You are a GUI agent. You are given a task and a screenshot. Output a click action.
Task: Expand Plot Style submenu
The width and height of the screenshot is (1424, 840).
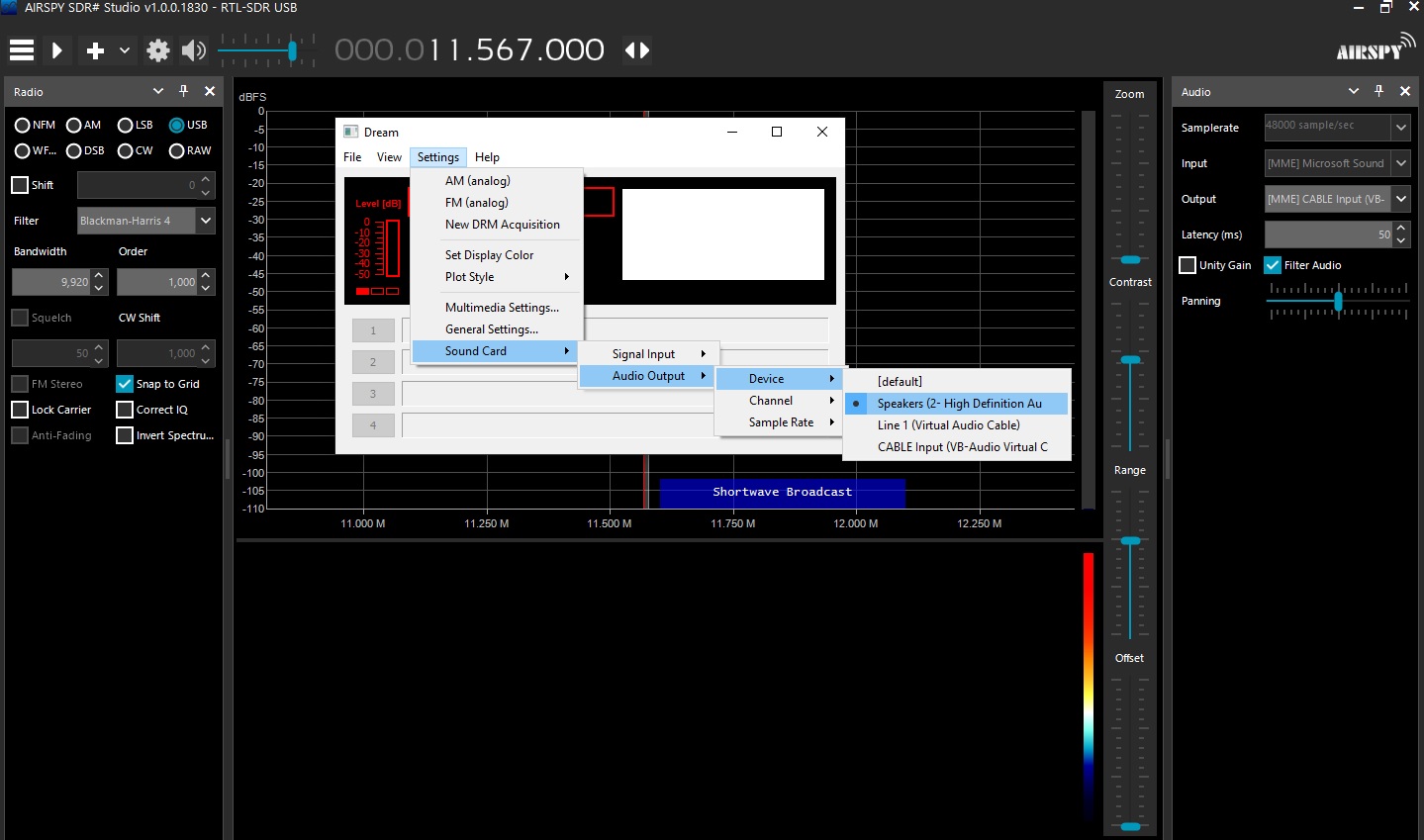[497, 277]
